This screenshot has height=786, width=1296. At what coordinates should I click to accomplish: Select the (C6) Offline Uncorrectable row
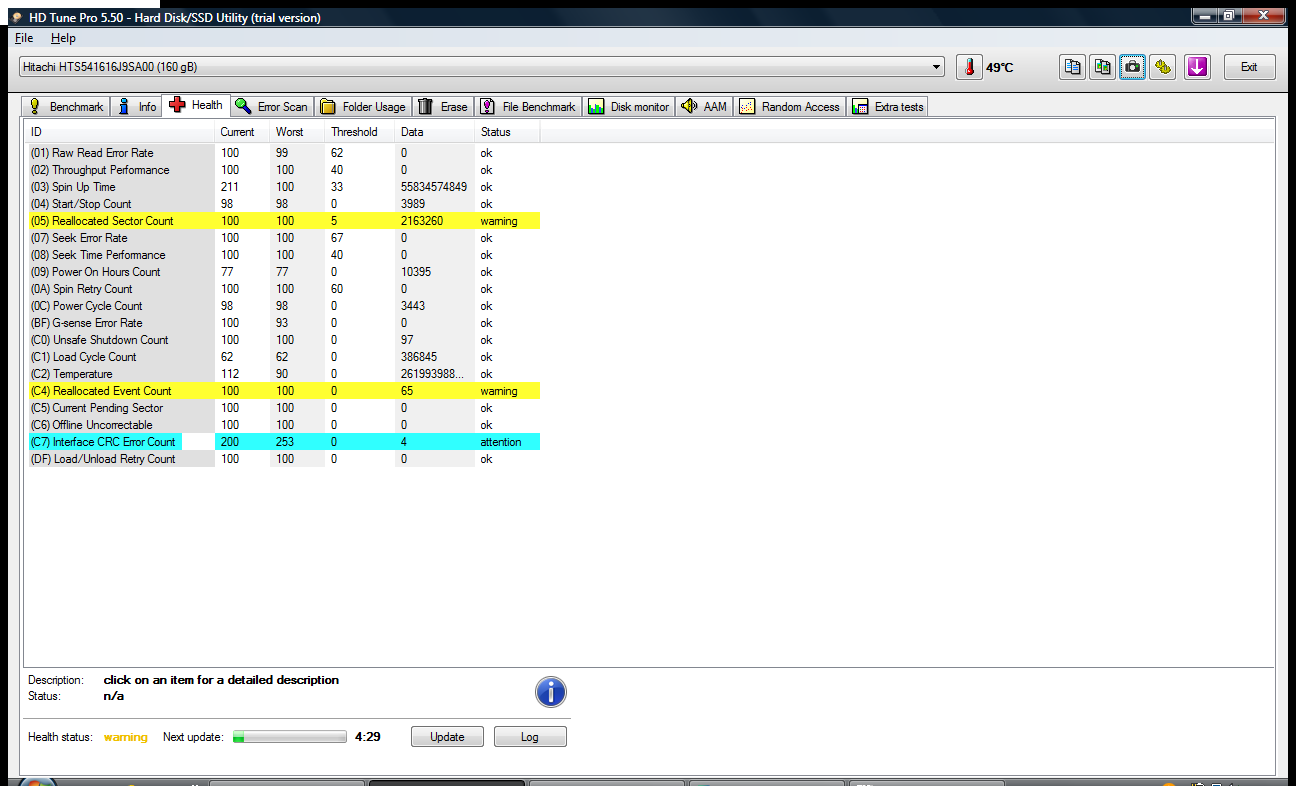[x=283, y=425]
